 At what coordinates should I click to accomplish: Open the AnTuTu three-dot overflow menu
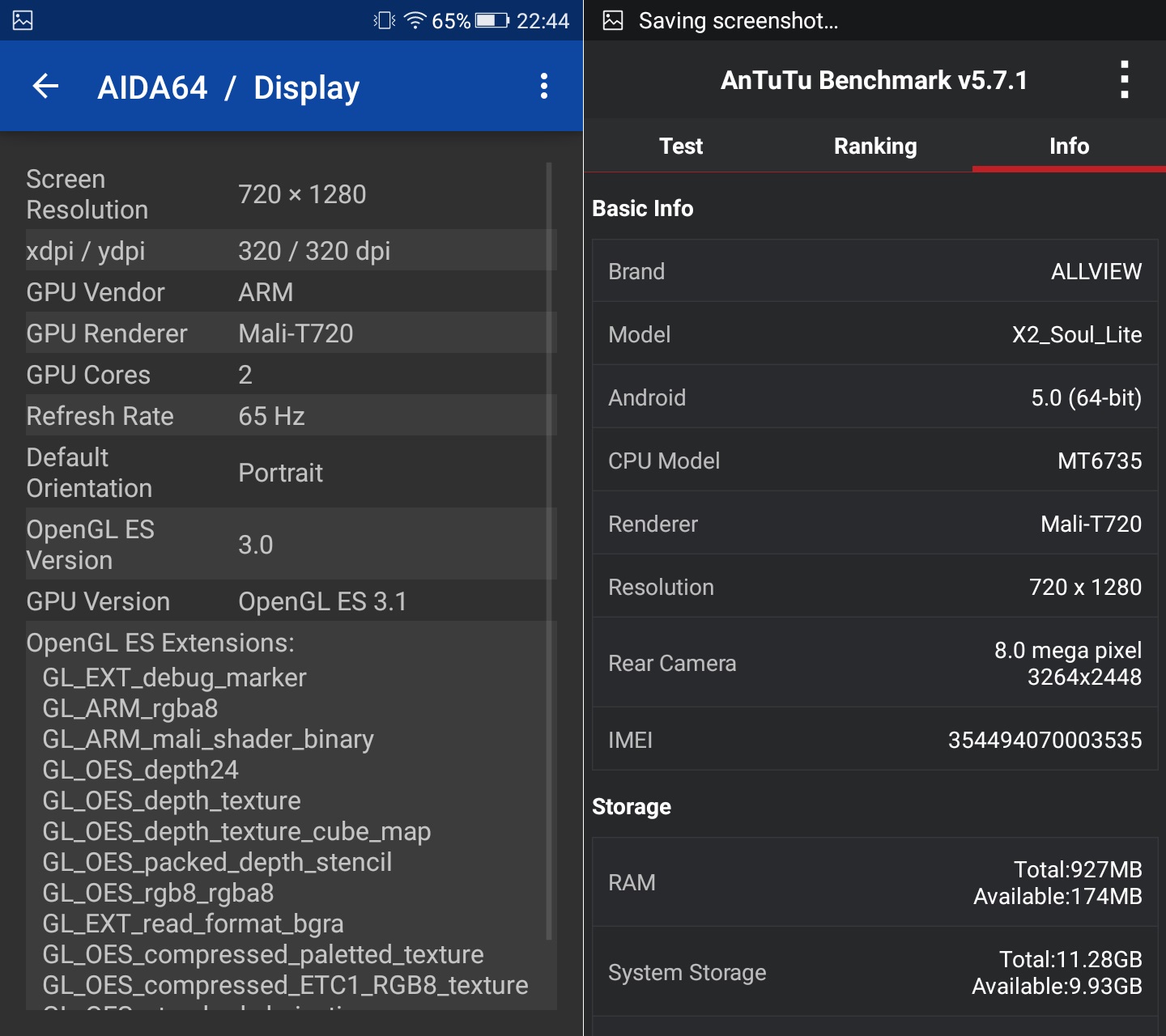click(1124, 80)
